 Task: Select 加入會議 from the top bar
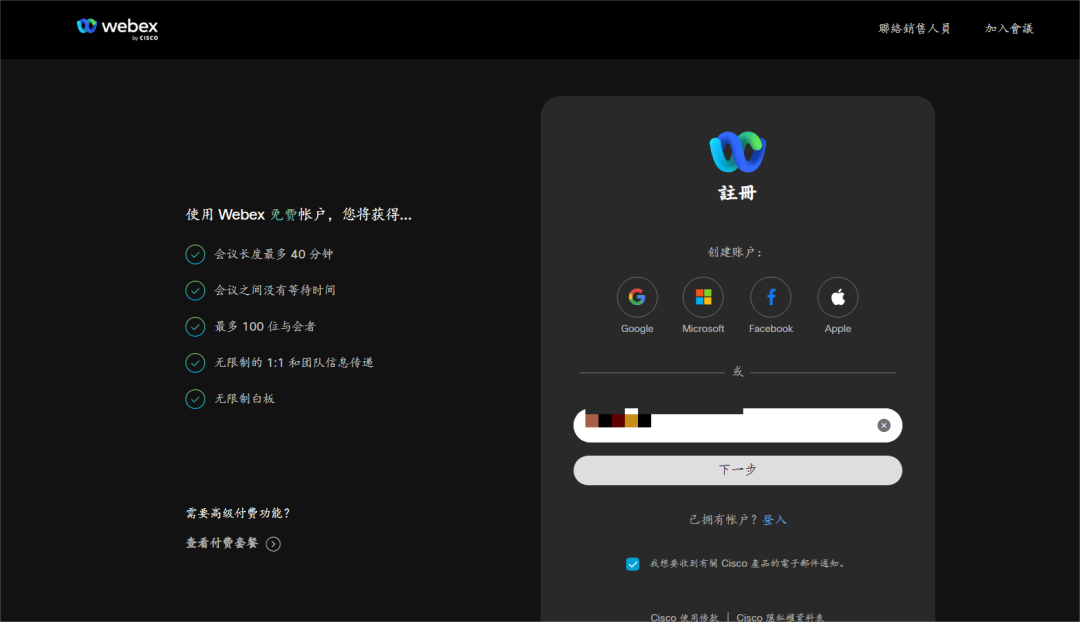click(x=1008, y=29)
